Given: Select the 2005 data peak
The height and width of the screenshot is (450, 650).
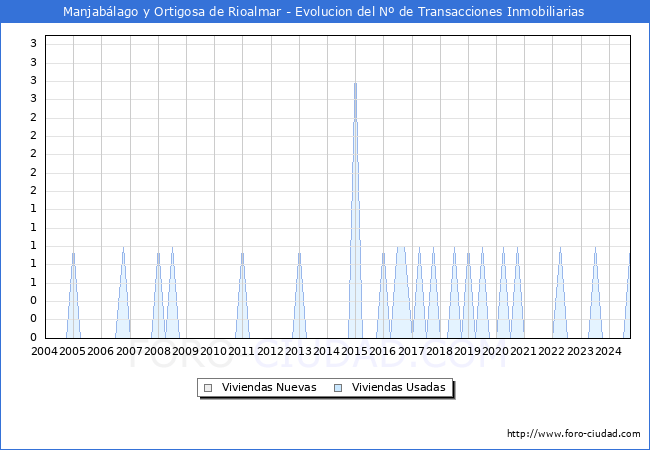Looking at the screenshot, I should [x=73, y=295].
